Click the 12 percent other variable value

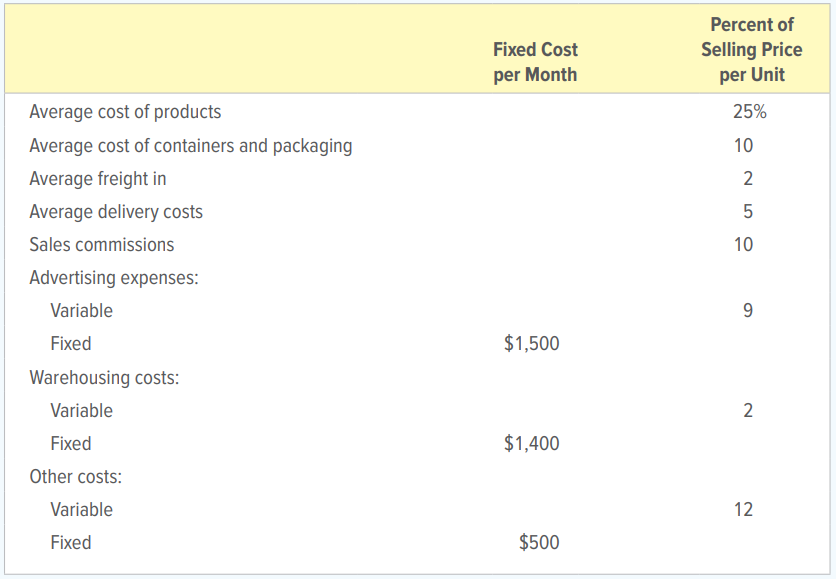[743, 510]
